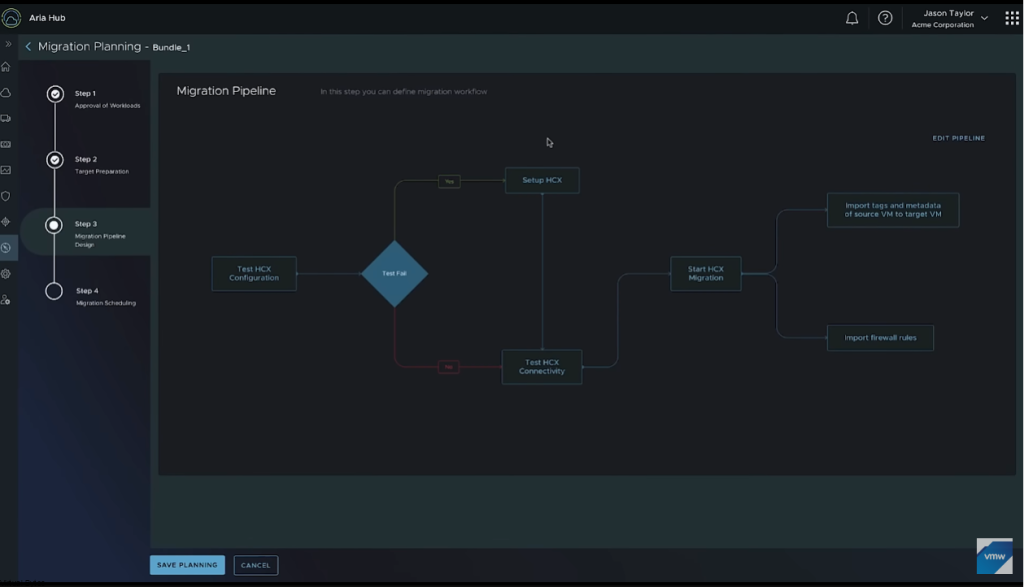Image resolution: width=1024 pixels, height=587 pixels.
Task: Open Step 2 Target Preparation
Action: point(101,165)
